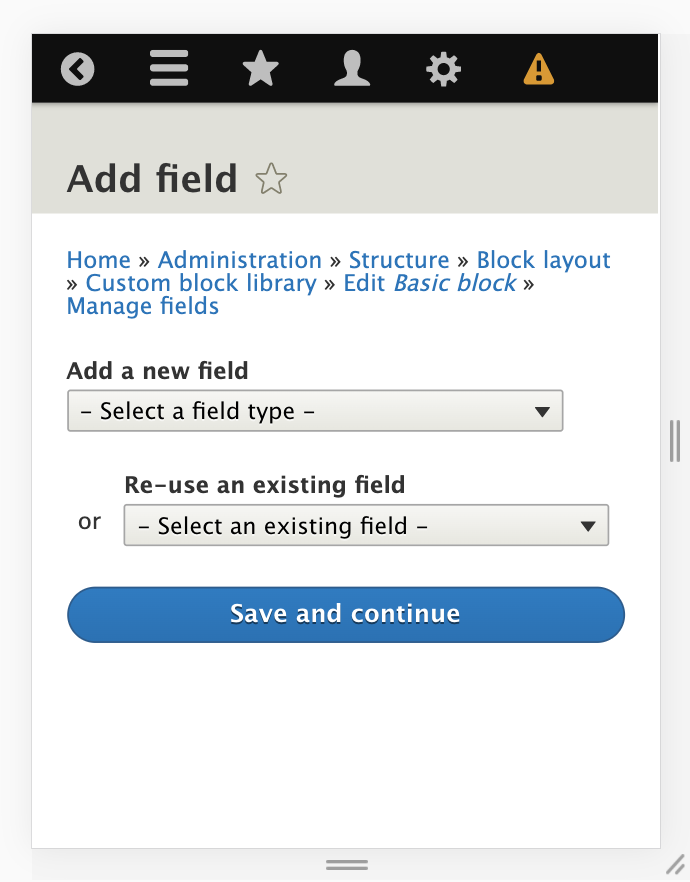Expand the field type combo box arrow

541,410
